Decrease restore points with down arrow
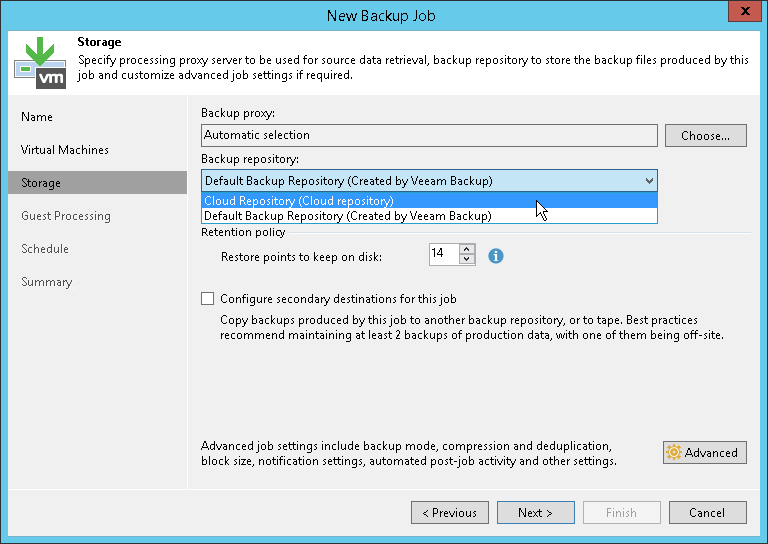 [467, 261]
